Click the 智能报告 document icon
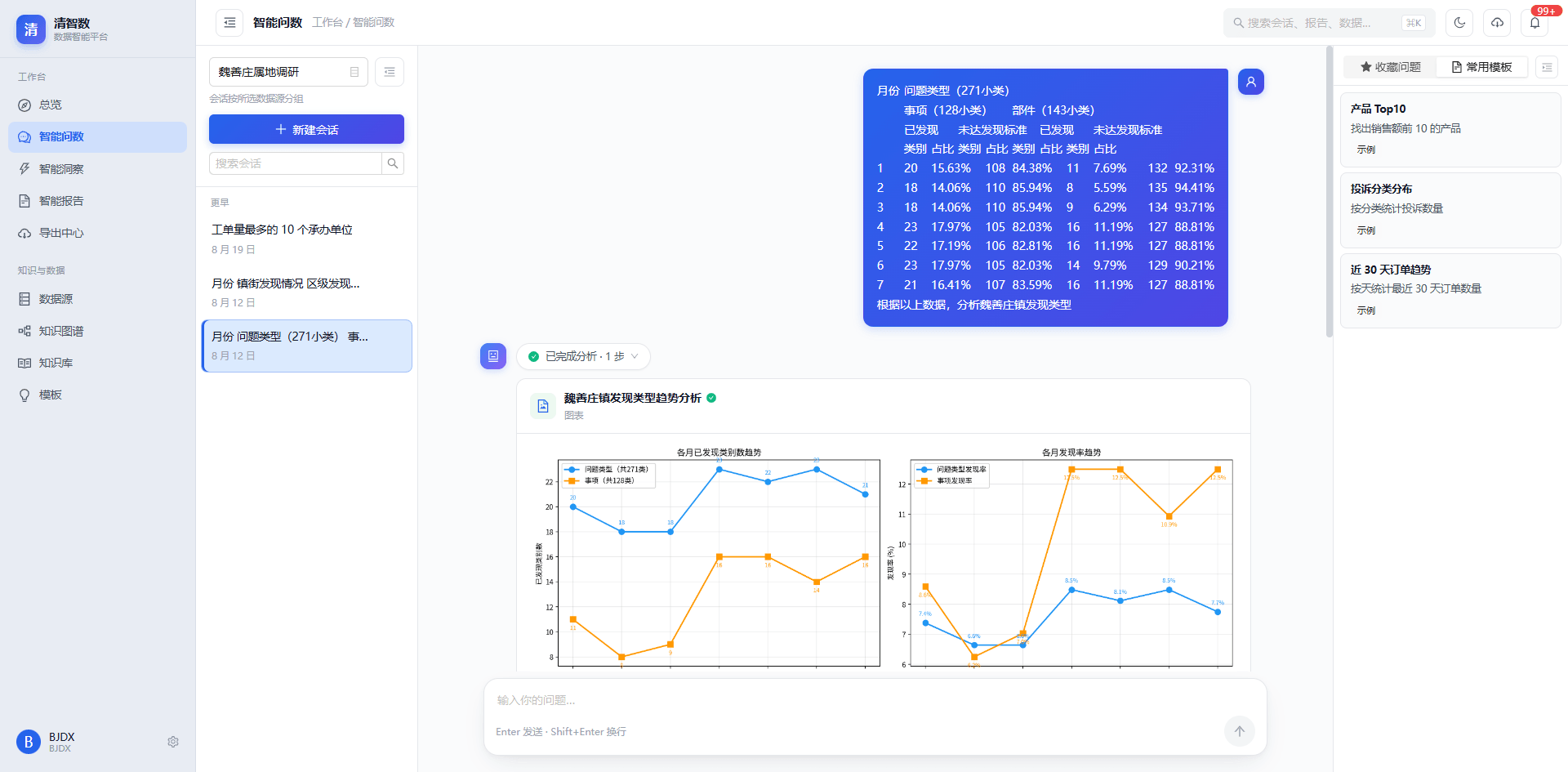Image resolution: width=1568 pixels, height=772 pixels. click(x=24, y=201)
